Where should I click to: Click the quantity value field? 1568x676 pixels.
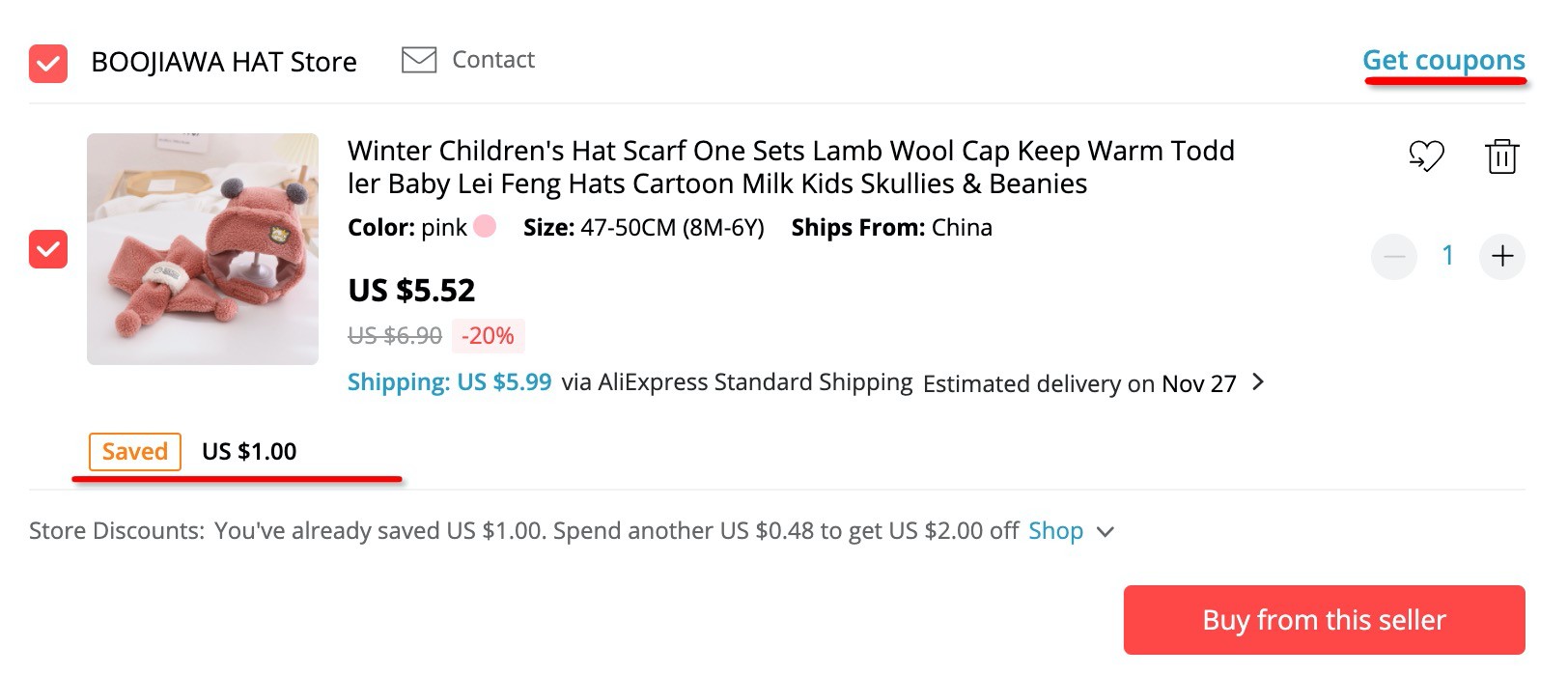(1447, 256)
